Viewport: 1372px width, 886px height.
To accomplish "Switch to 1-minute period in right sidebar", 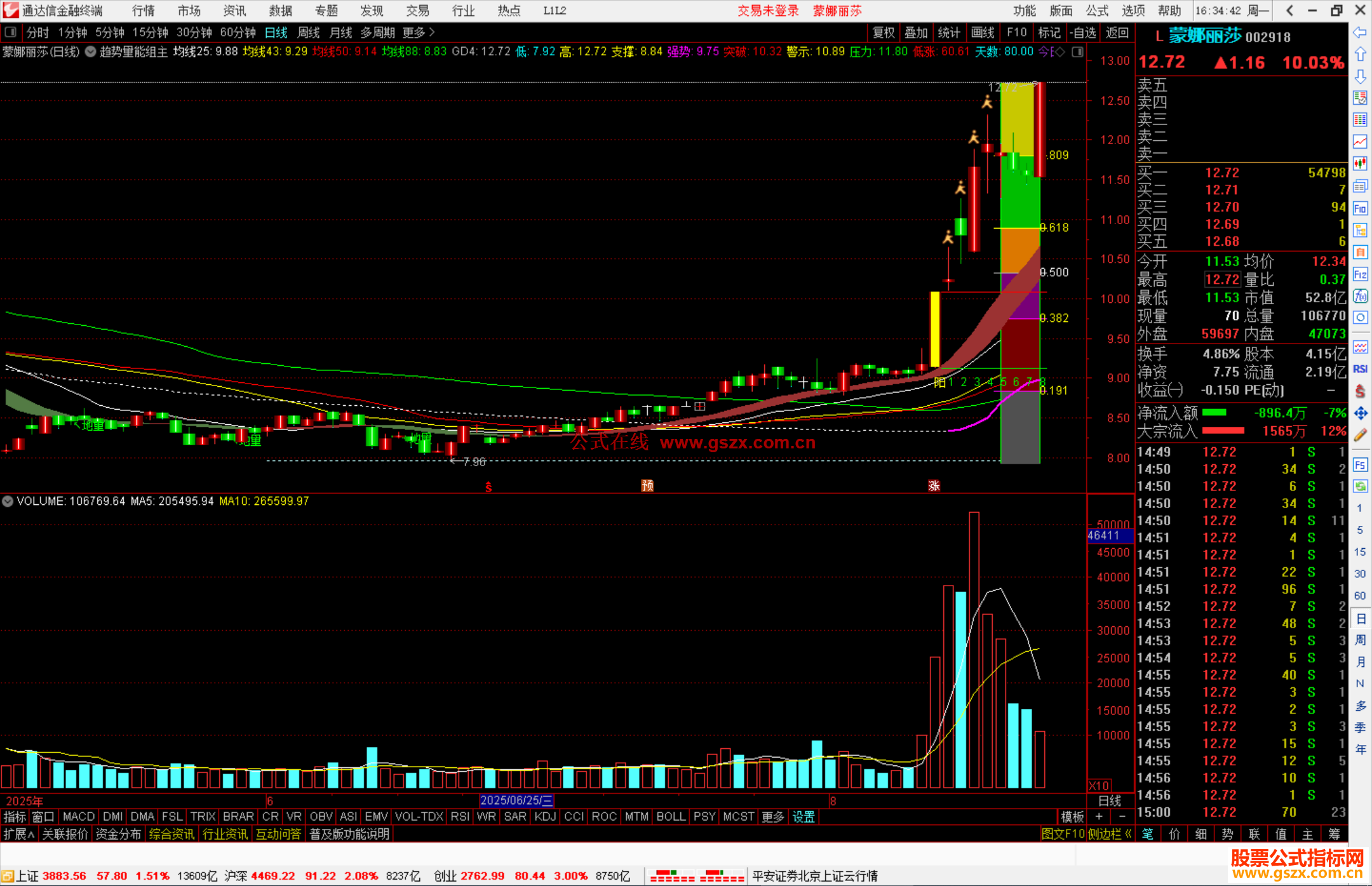I will 1360,508.
